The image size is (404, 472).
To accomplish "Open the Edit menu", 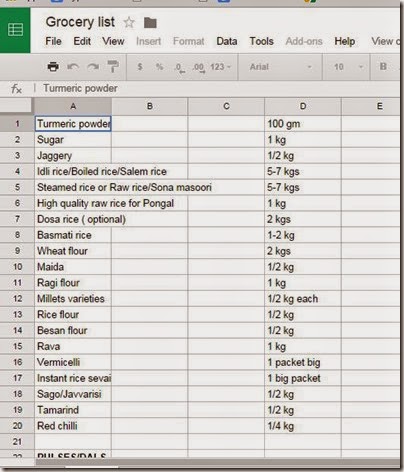I will click(x=82, y=41).
